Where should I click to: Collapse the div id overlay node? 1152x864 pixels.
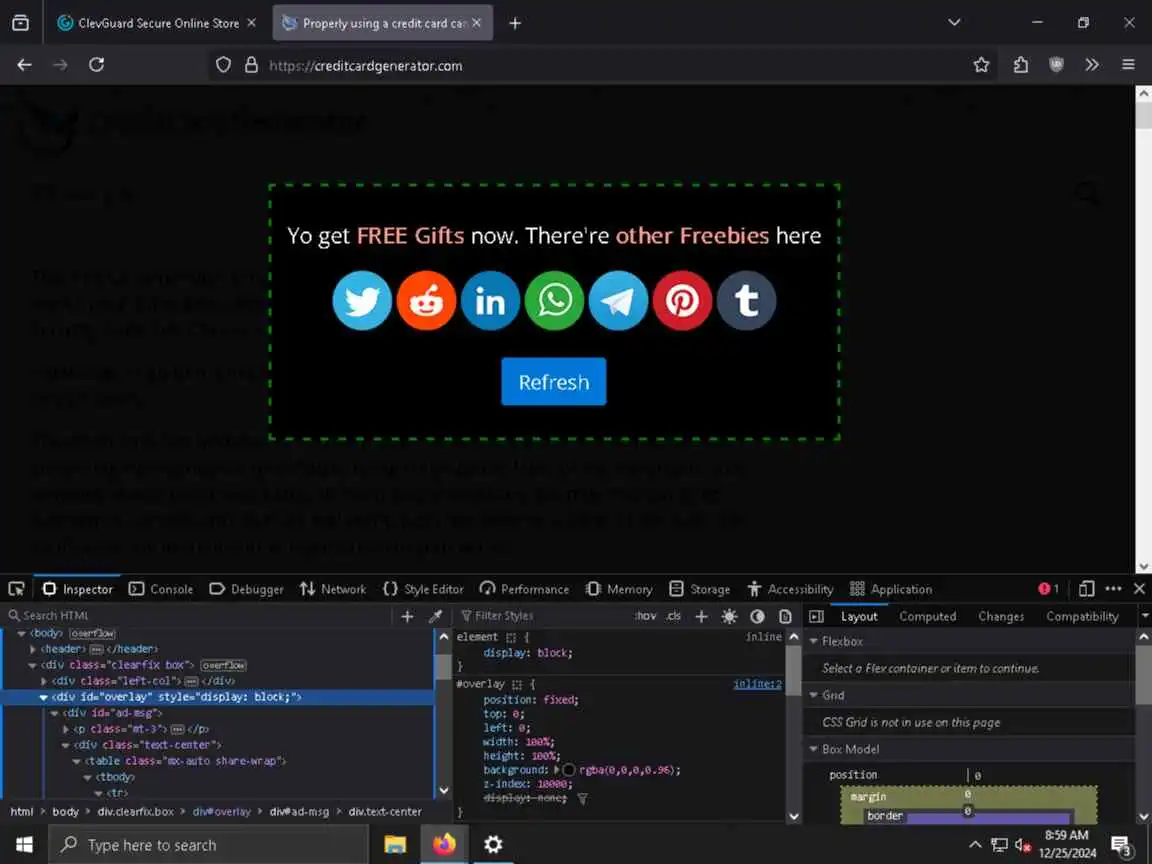coord(43,697)
